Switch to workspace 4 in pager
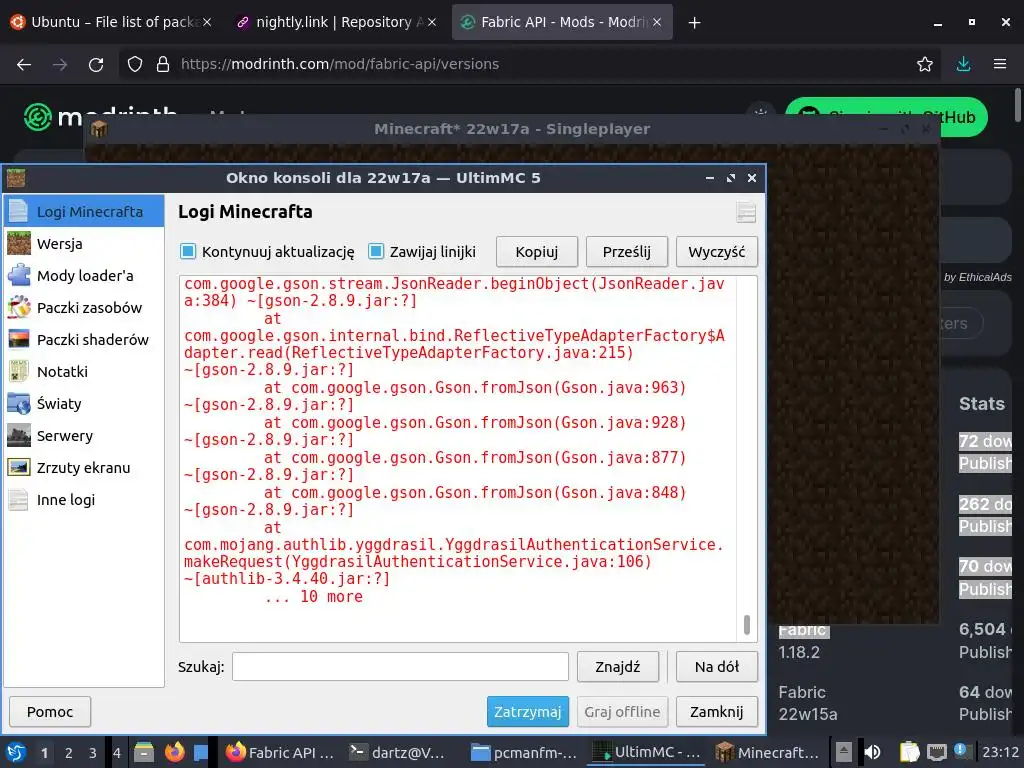This screenshot has height=768, width=1024. [117, 752]
